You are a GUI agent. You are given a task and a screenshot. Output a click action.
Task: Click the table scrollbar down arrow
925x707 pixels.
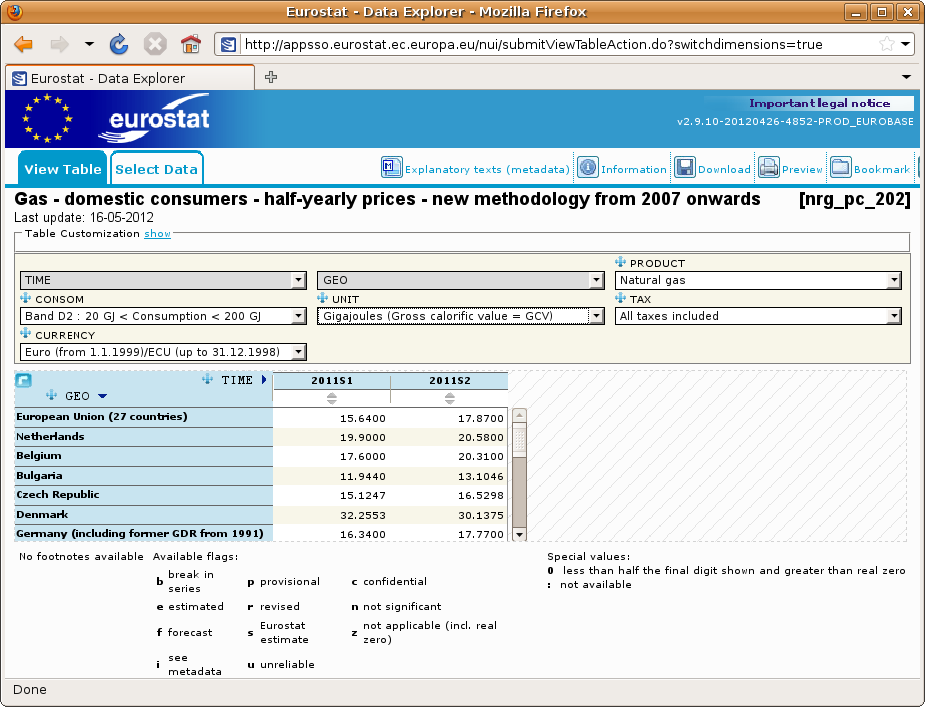pyautogui.click(x=519, y=535)
